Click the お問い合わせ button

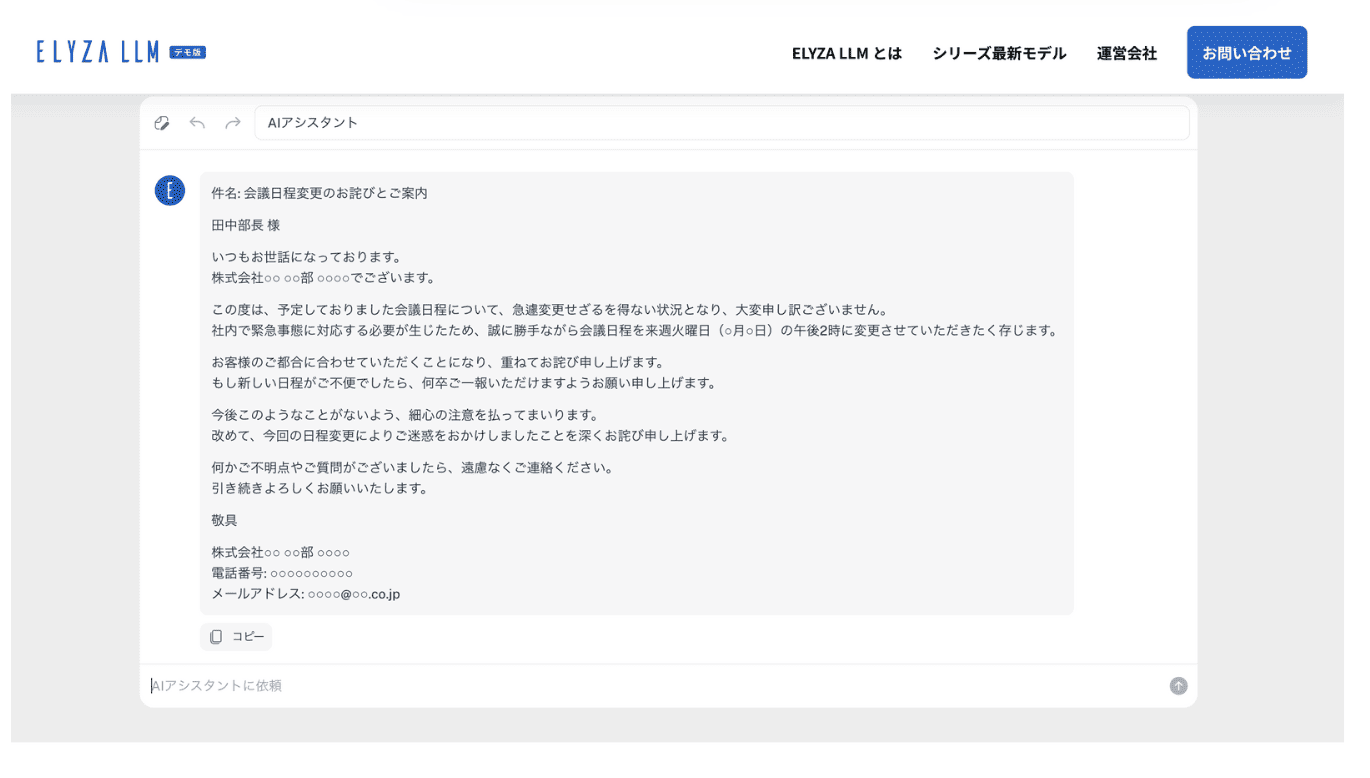1247,52
